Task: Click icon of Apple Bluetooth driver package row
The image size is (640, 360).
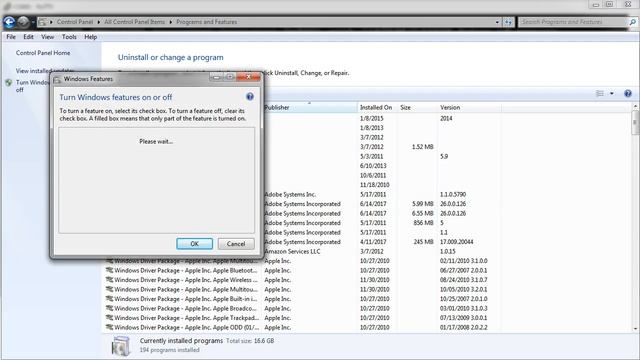Action: coord(109,270)
